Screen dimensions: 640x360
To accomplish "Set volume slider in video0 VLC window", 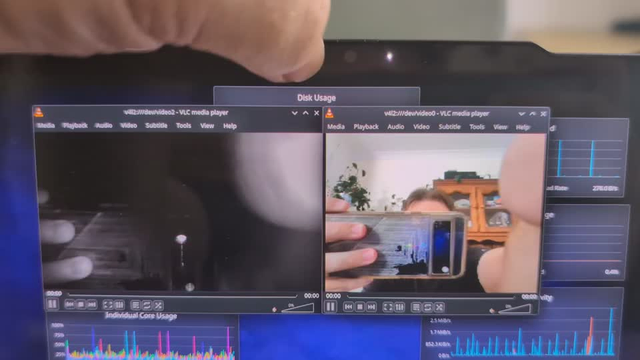I will click(x=514, y=309).
